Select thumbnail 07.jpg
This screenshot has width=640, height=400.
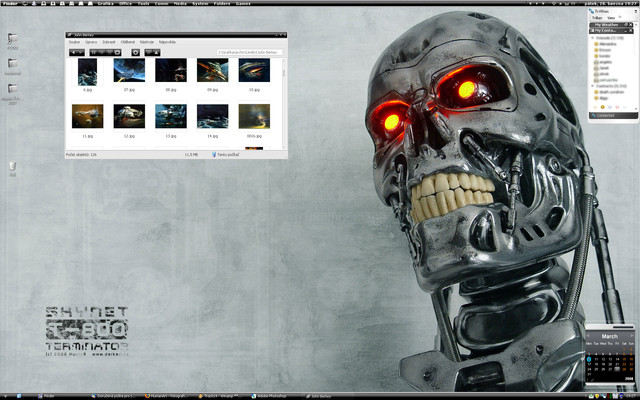(x=129, y=70)
